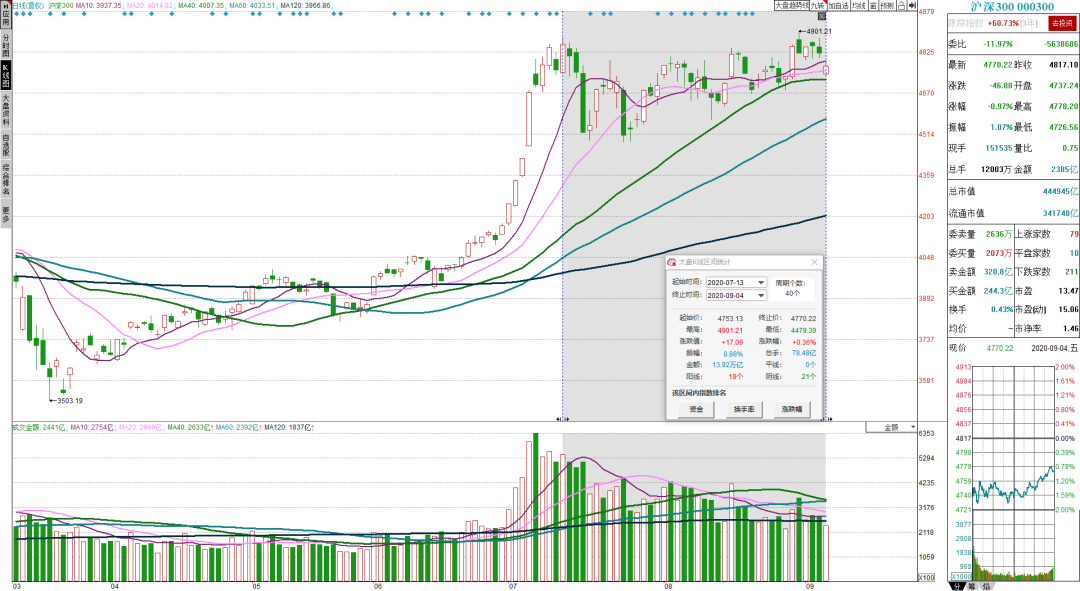Image resolution: width=1080 pixels, height=591 pixels.
Task: Click the 换手率 ranking button
Action: pos(744,409)
